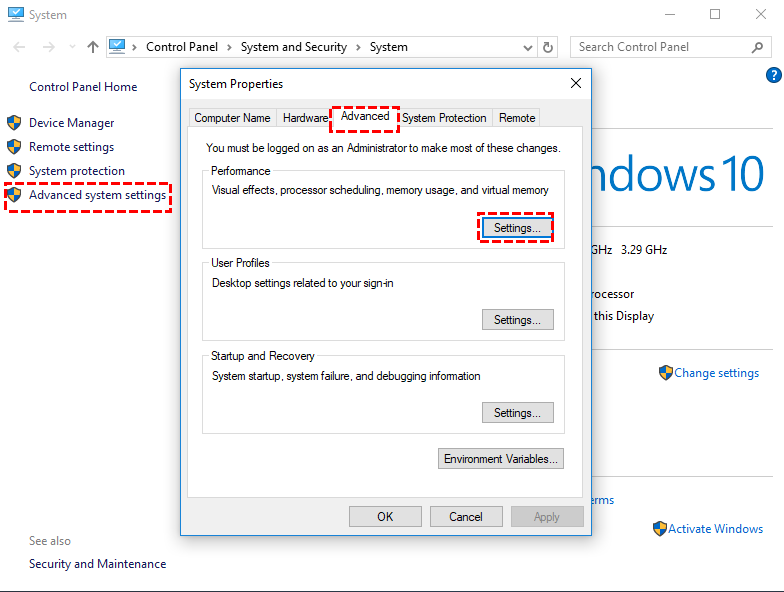The width and height of the screenshot is (784, 592).
Task: Switch to Computer Name tab
Action: click(232, 118)
